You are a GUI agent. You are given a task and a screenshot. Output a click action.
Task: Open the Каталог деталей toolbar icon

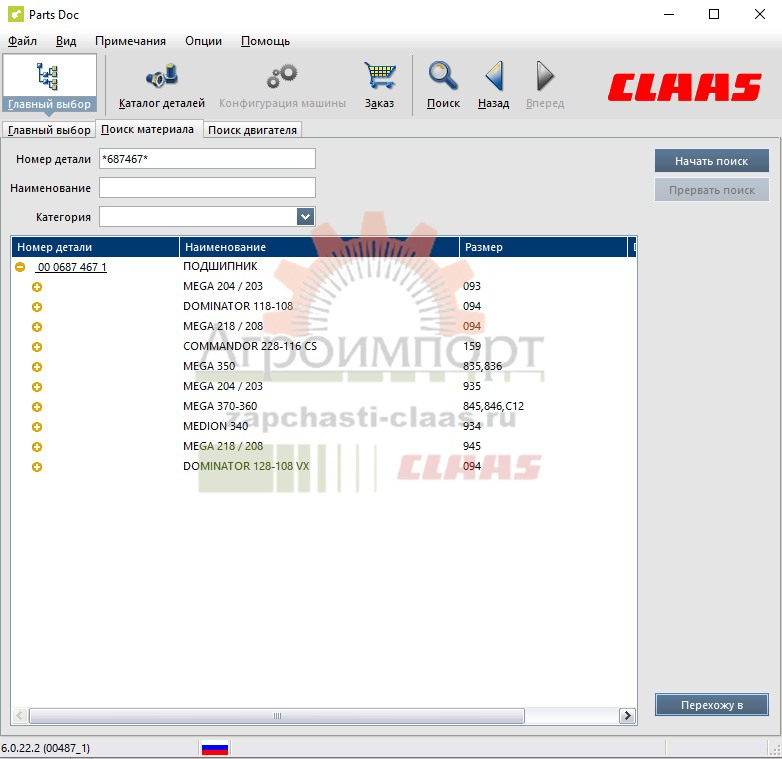162,75
